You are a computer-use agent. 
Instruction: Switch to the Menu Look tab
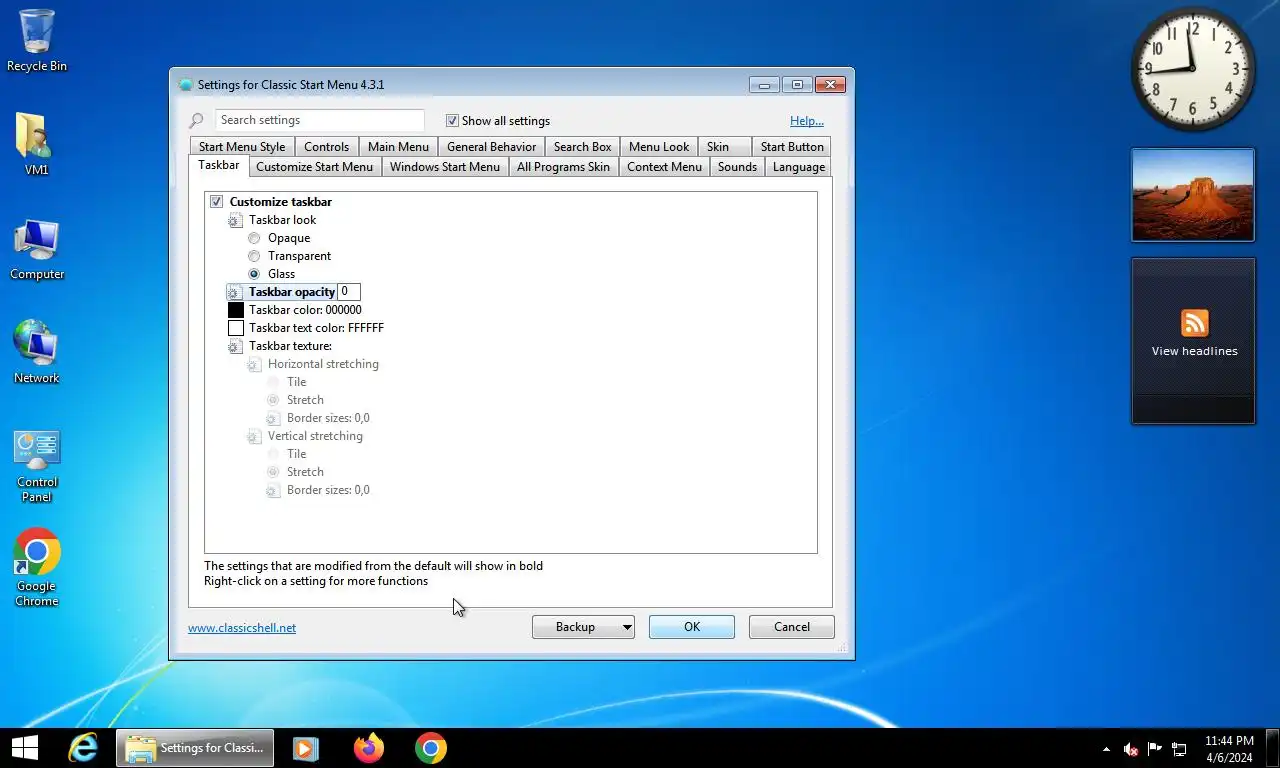click(x=659, y=147)
